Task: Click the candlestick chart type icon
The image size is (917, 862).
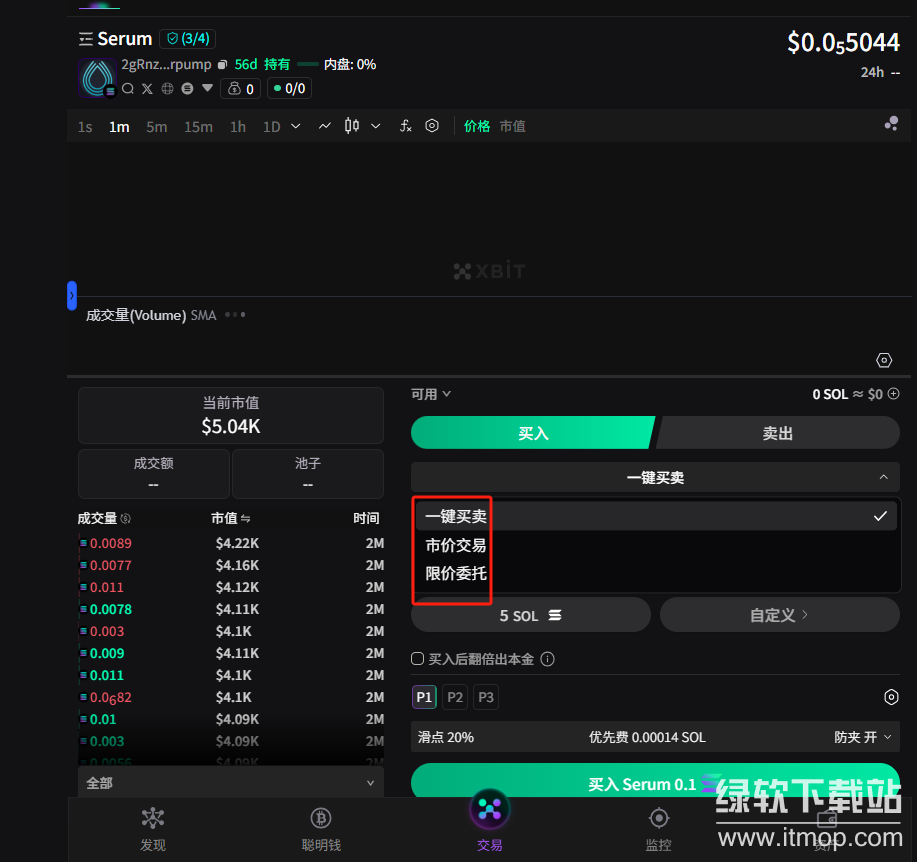Action: click(x=351, y=126)
